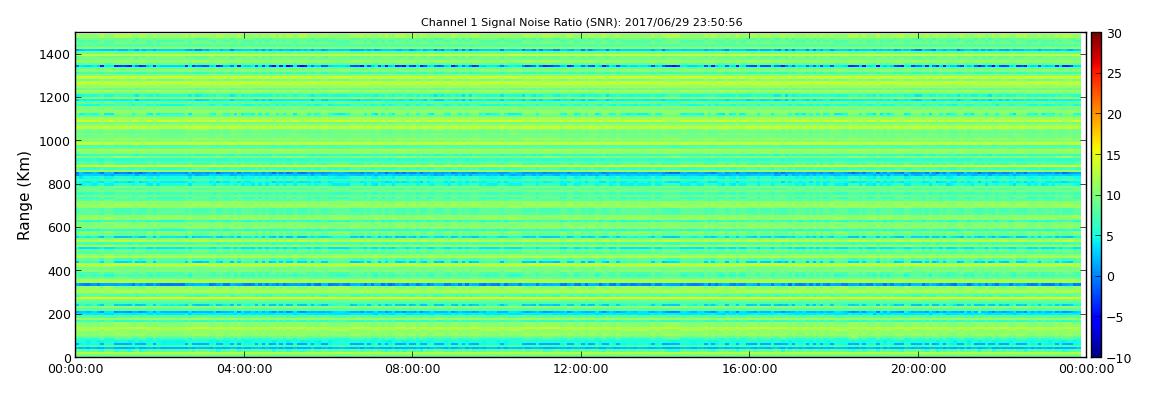Click the 'Range (Km)' y-axis label
This screenshot has height=407, width=1150.
pyautogui.click(x=23, y=196)
